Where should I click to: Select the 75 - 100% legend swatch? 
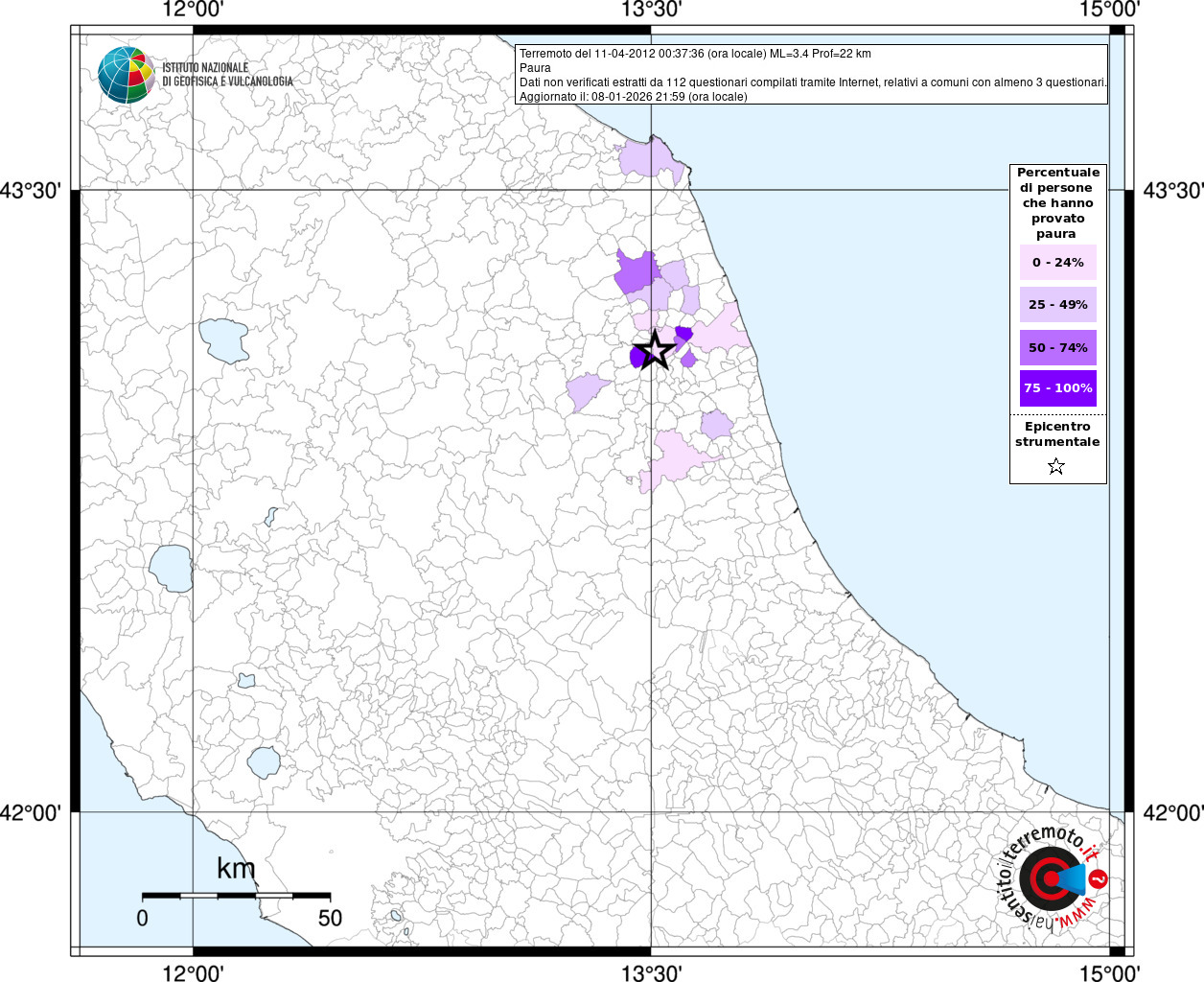[x=1057, y=388]
